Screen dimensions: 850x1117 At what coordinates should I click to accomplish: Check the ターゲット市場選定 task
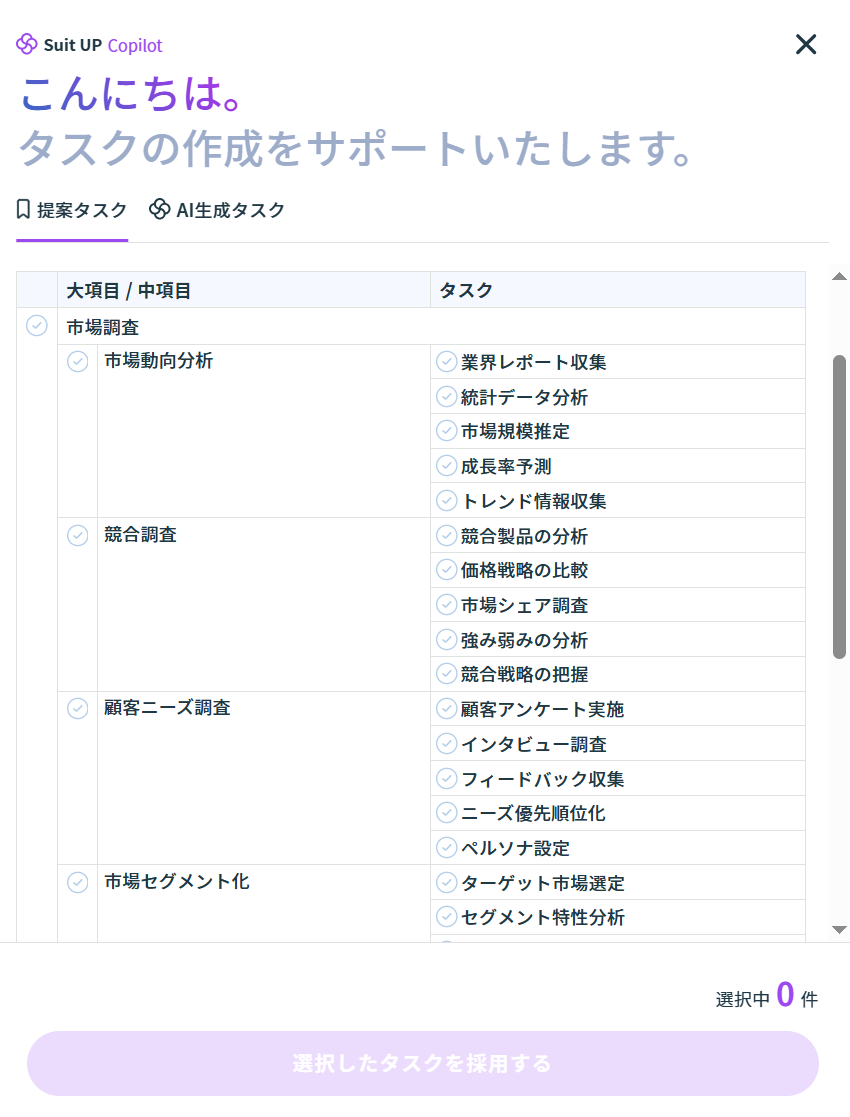[447, 883]
